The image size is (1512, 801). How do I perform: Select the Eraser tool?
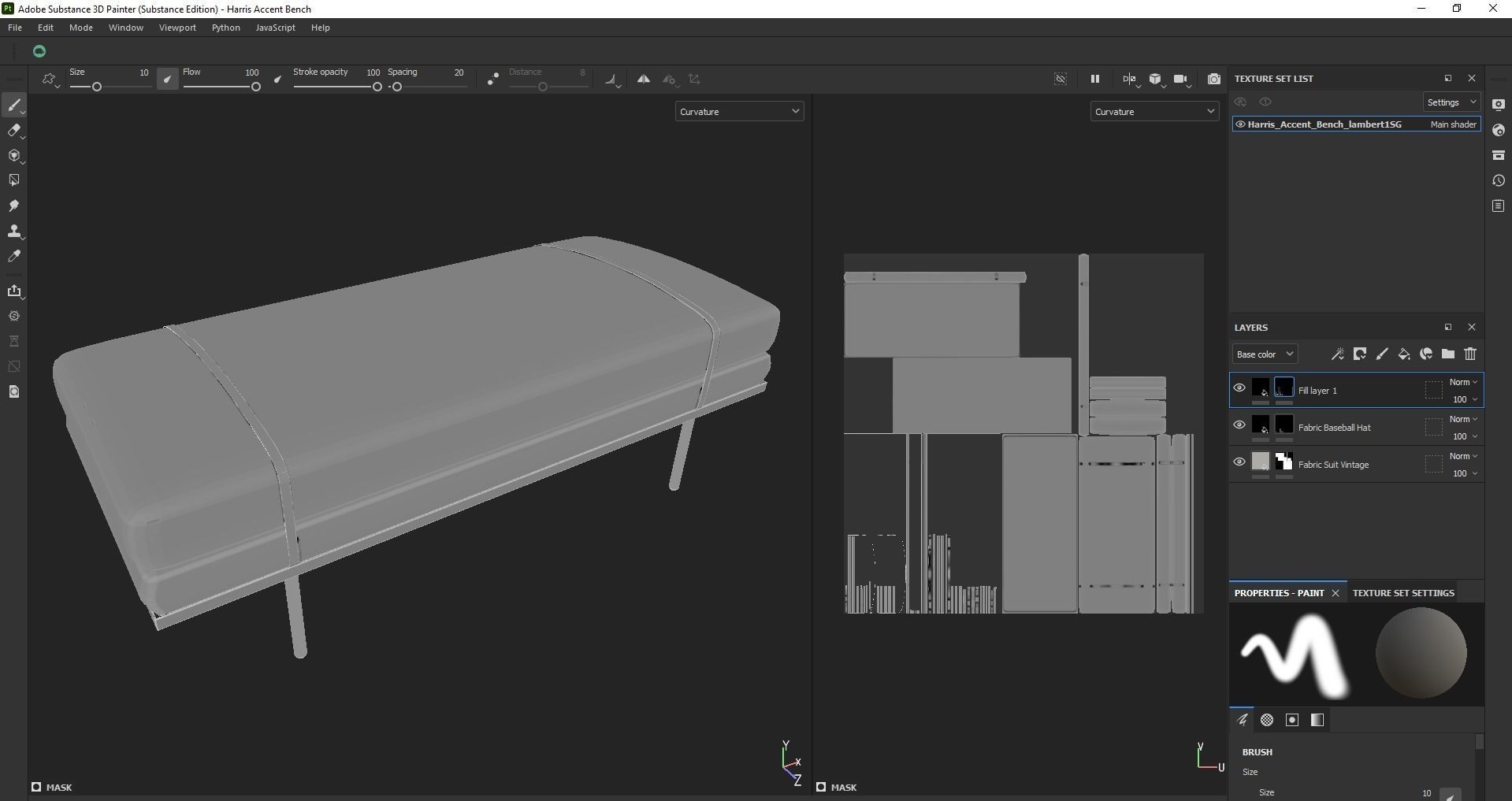14,131
